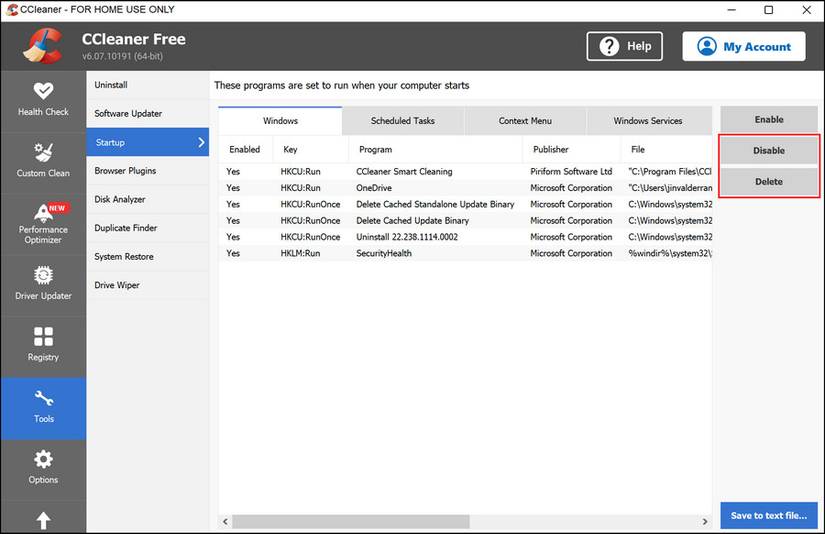Screen dimensions: 825x534
Task: Sort list by Publisher column header
Action: pos(550,149)
